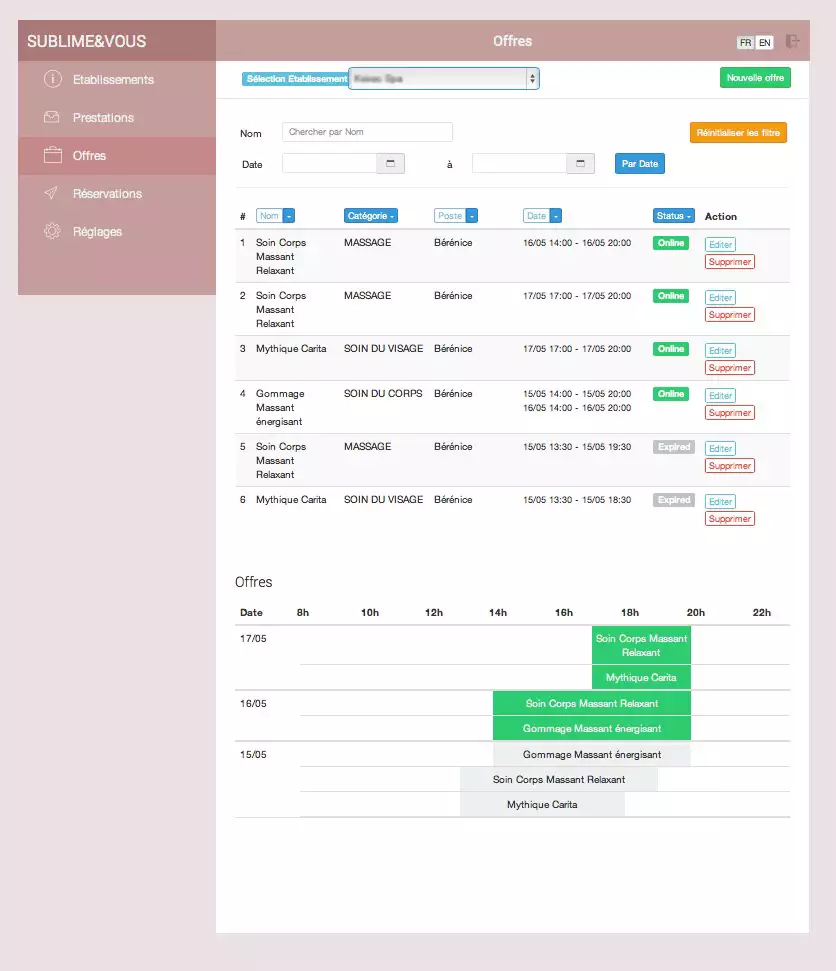Click Réinitialiser les filtres
This screenshot has width=836, height=971.
coord(738,131)
